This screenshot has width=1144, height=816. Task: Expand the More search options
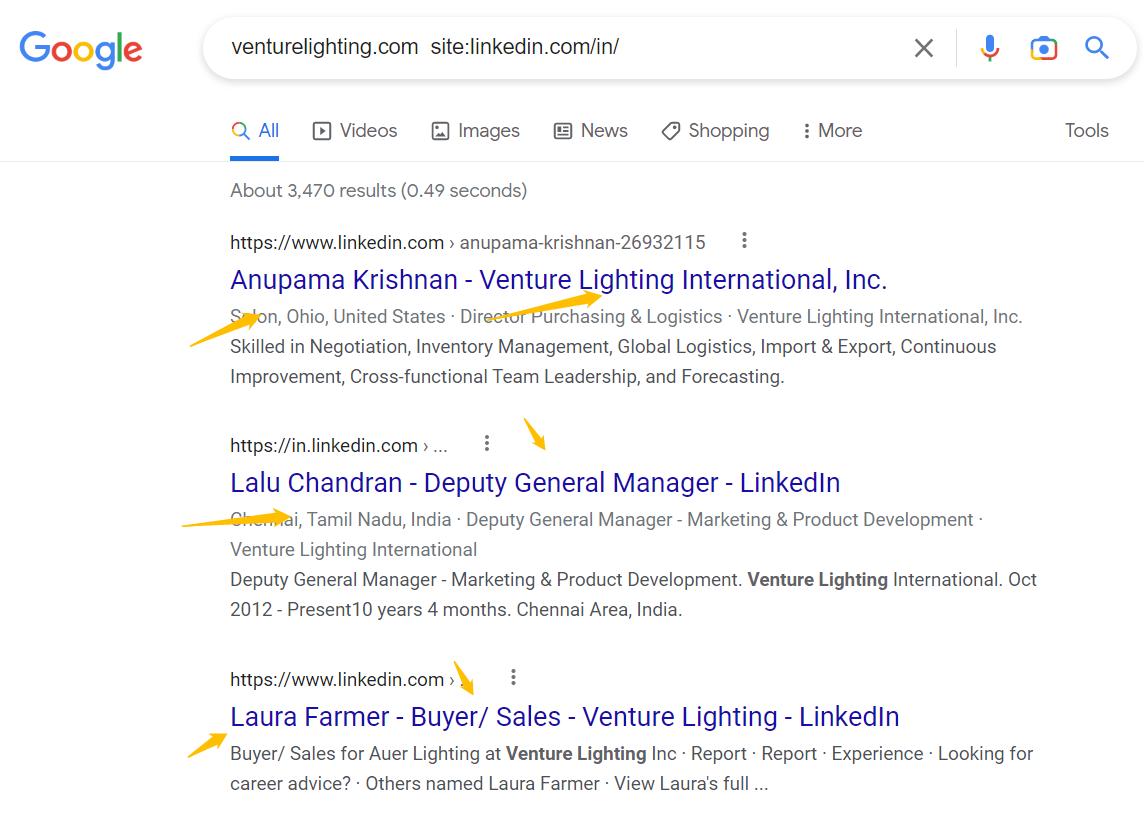(832, 131)
